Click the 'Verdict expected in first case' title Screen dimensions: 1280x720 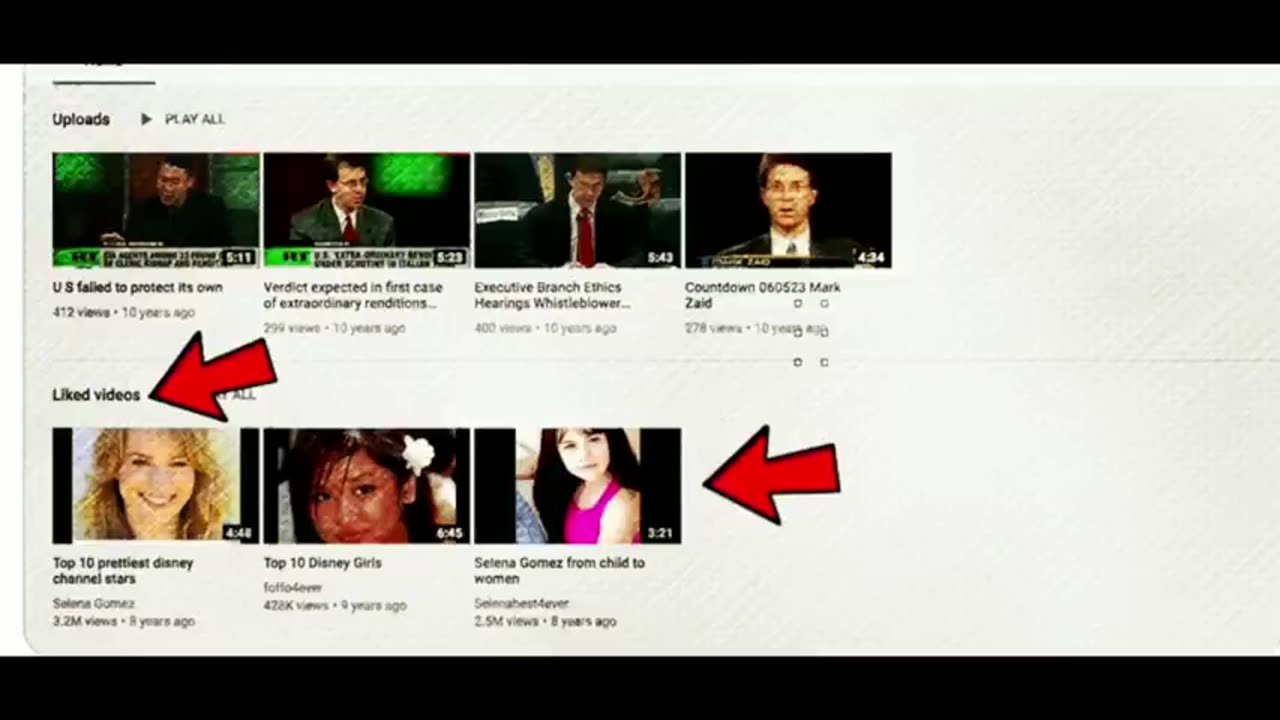pyautogui.click(x=353, y=295)
